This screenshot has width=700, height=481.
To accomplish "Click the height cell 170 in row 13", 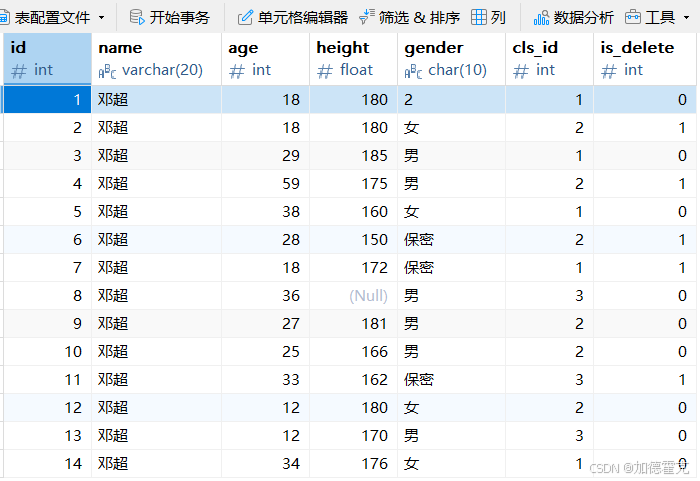I will (353, 435).
